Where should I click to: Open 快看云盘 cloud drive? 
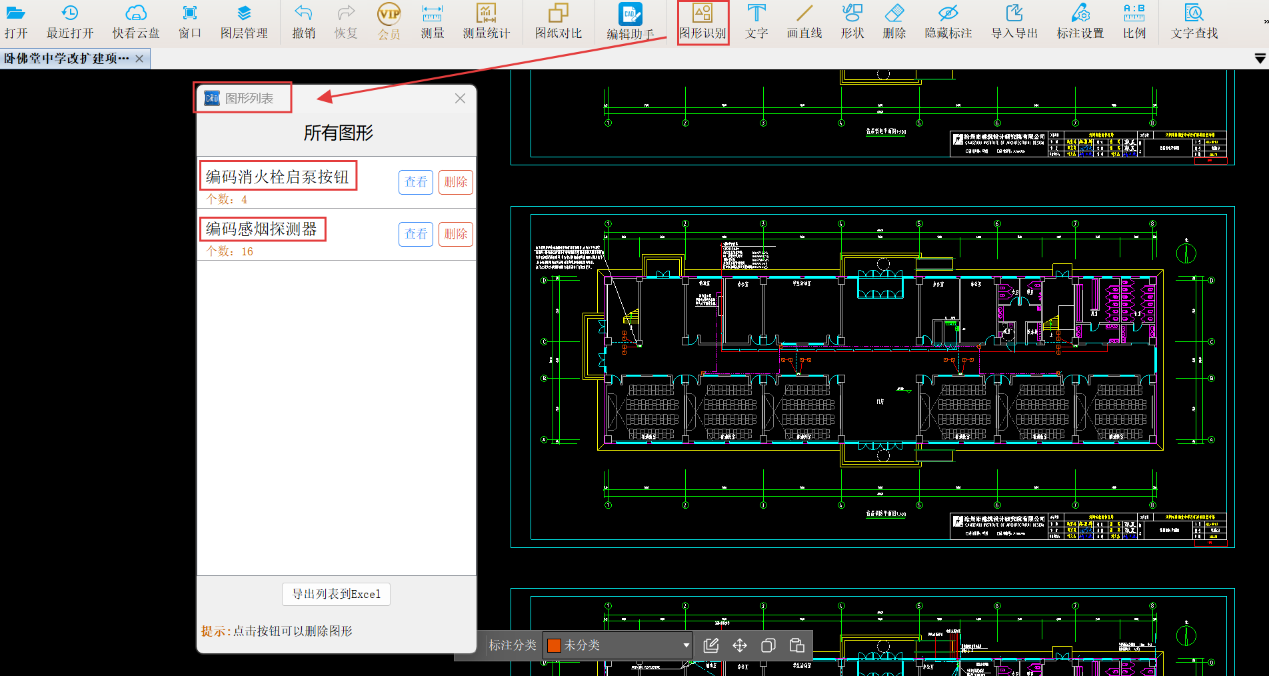(x=136, y=21)
